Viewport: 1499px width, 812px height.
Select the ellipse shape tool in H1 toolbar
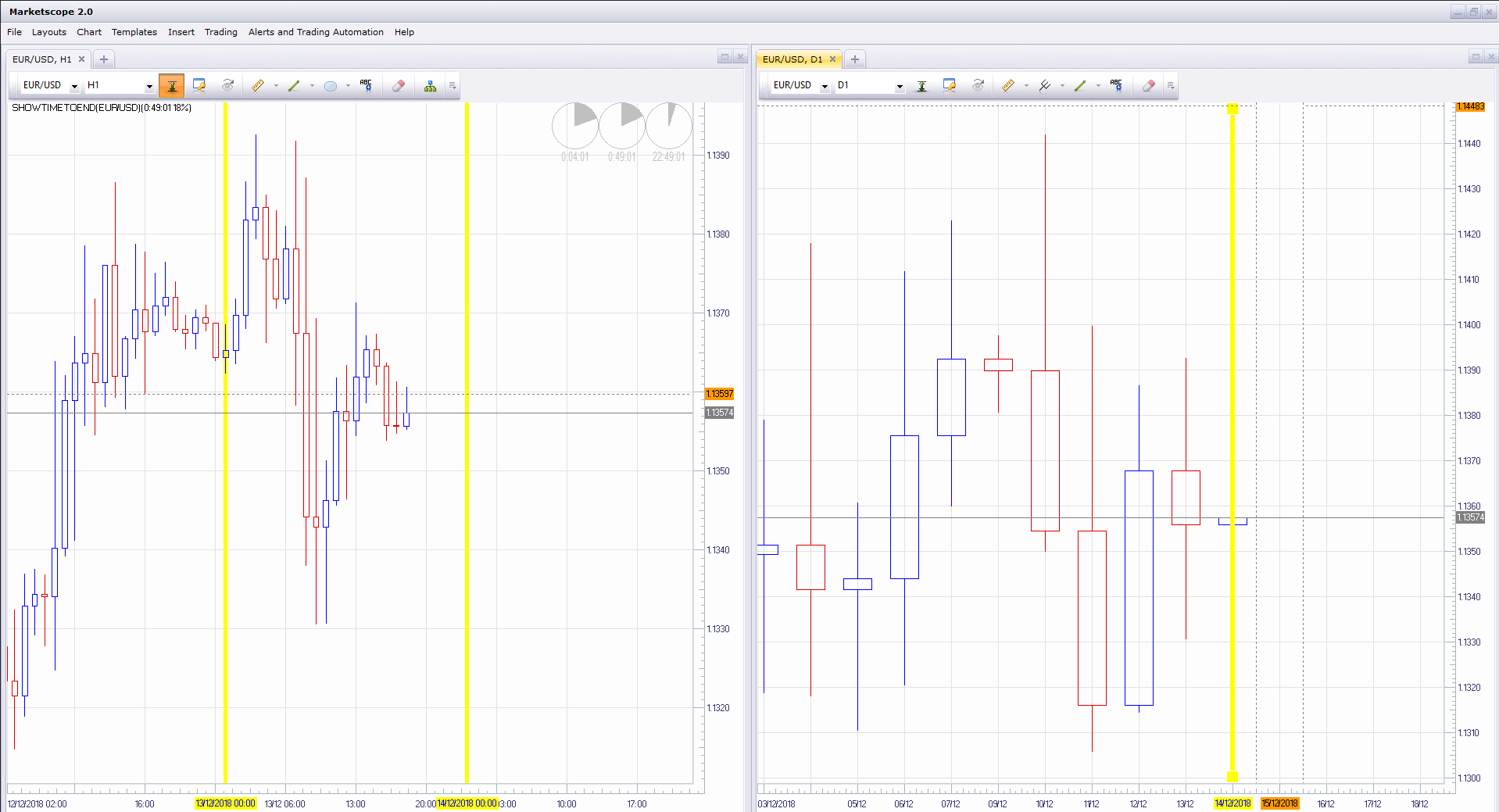pos(331,86)
